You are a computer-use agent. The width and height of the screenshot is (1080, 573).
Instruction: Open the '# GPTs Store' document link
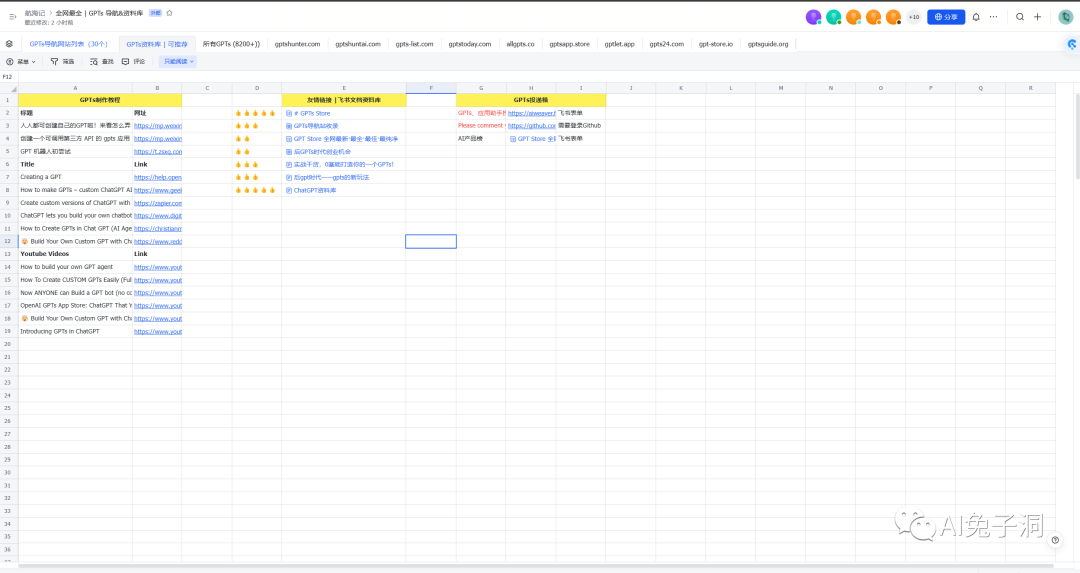309,113
